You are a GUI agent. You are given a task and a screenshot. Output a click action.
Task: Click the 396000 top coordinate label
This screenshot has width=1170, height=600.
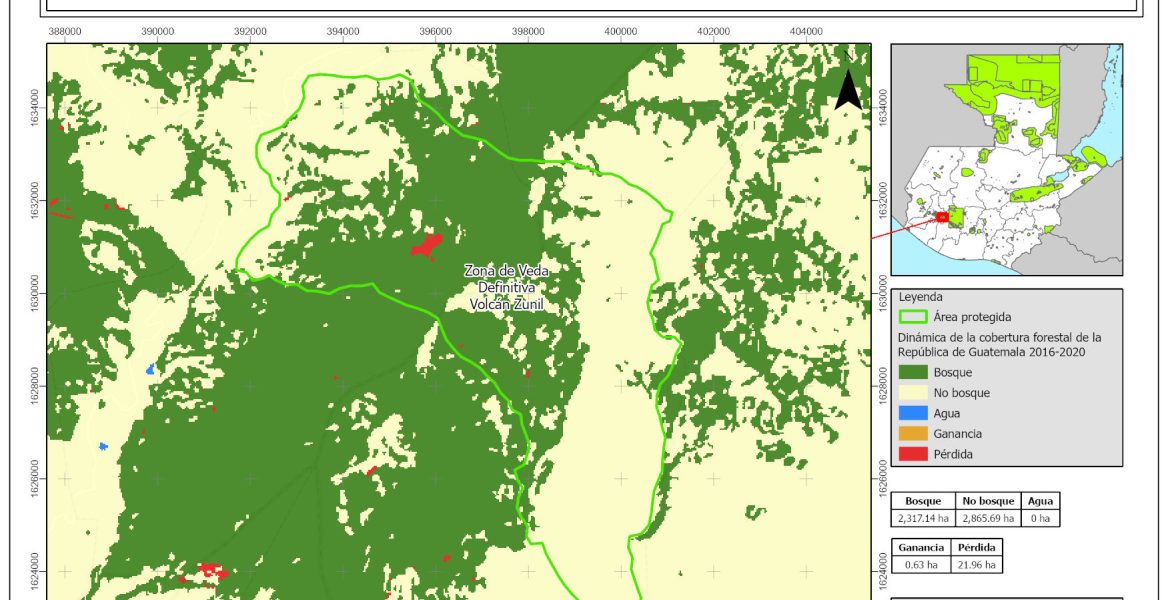[435, 32]
